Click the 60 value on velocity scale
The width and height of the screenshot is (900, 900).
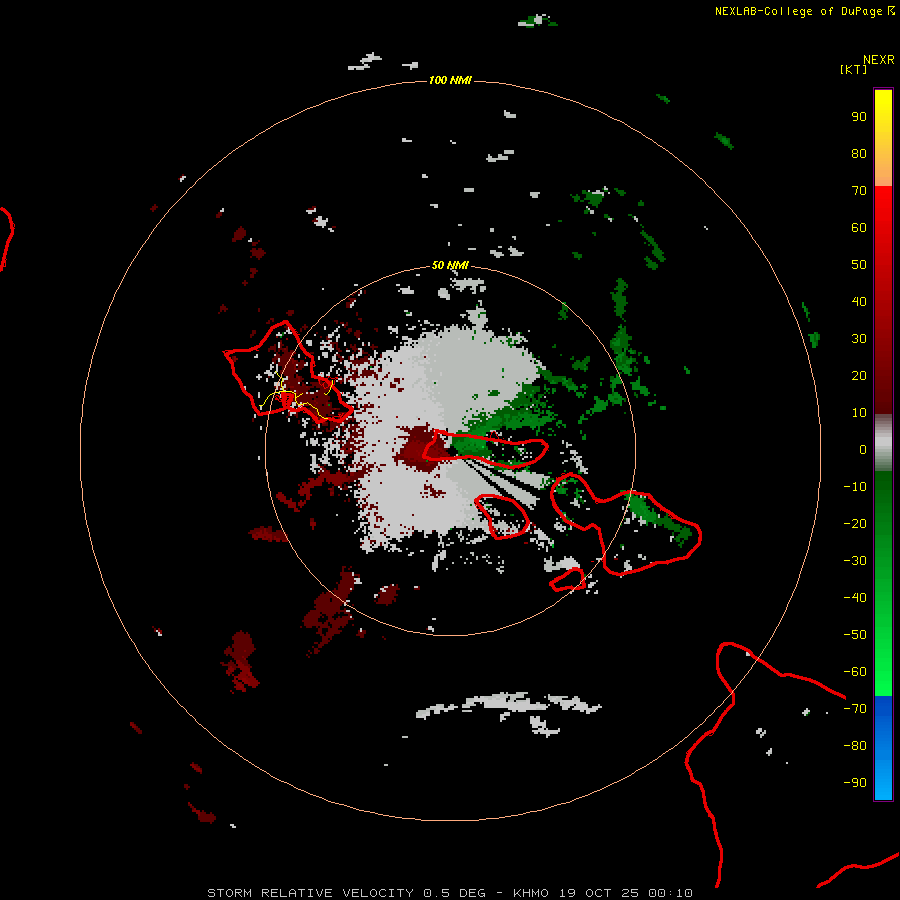point(859,227)
